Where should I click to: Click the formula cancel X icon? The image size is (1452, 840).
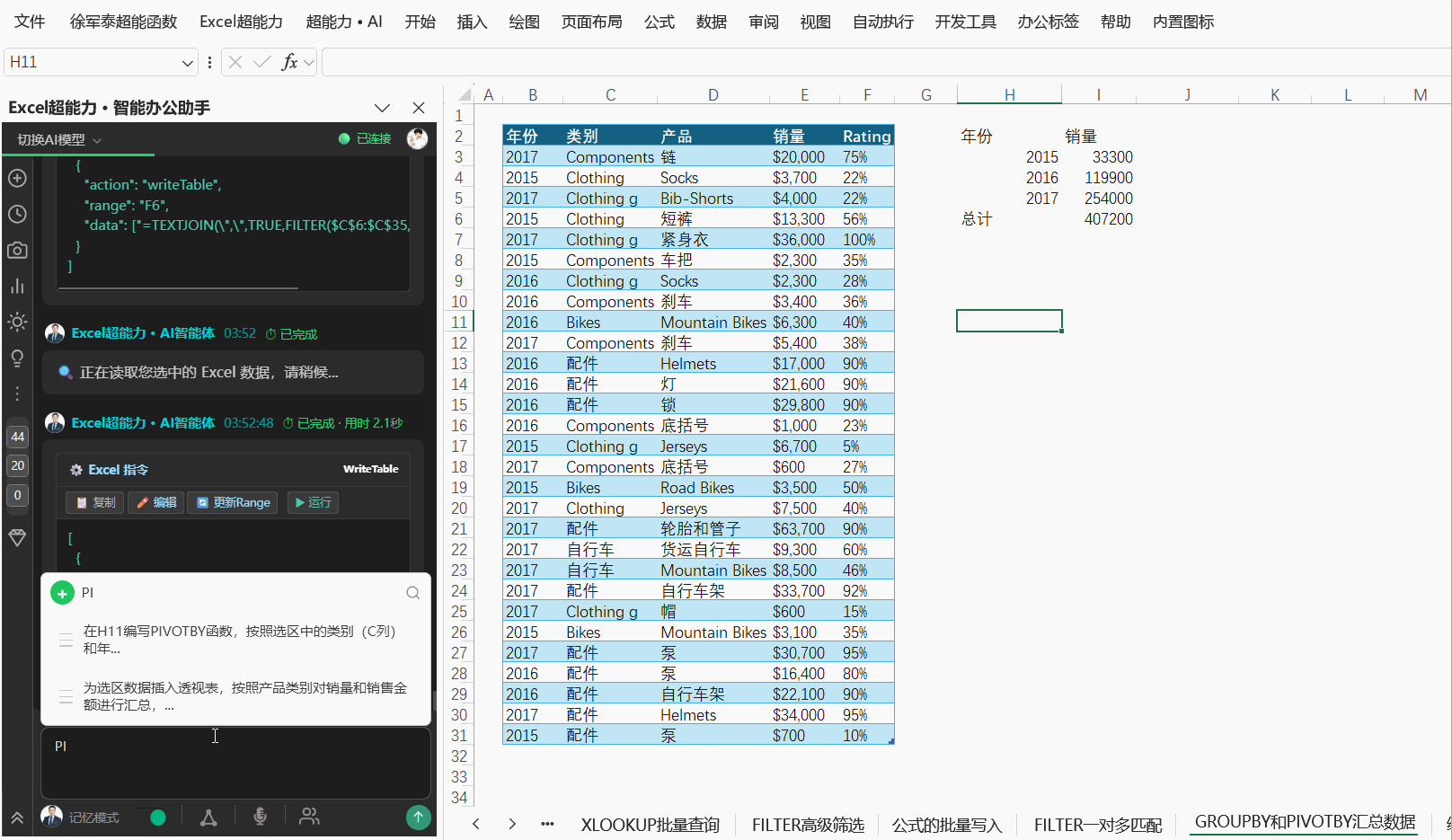click(235, 62)
